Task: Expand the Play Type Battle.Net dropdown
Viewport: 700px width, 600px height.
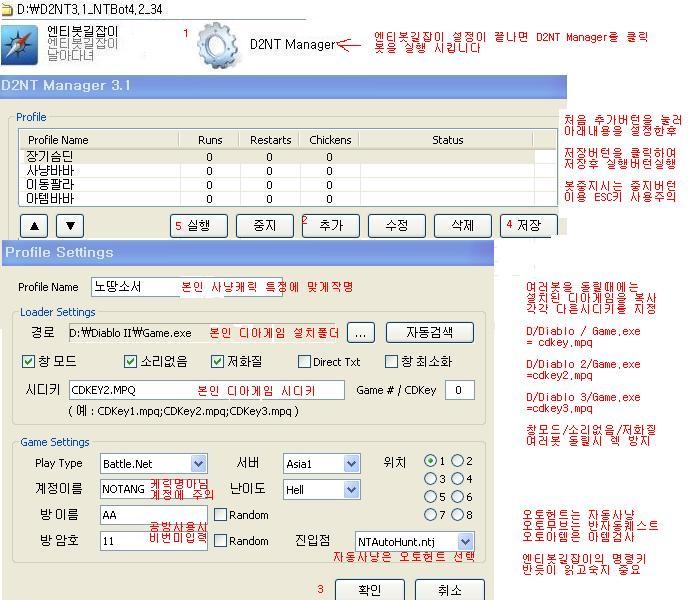Action: [x=198, y=464]
